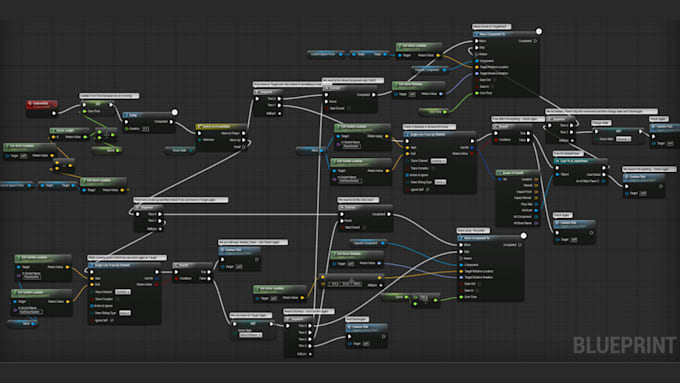Toggle Trace Complex on upper line trace node

(x=433, y=168)
